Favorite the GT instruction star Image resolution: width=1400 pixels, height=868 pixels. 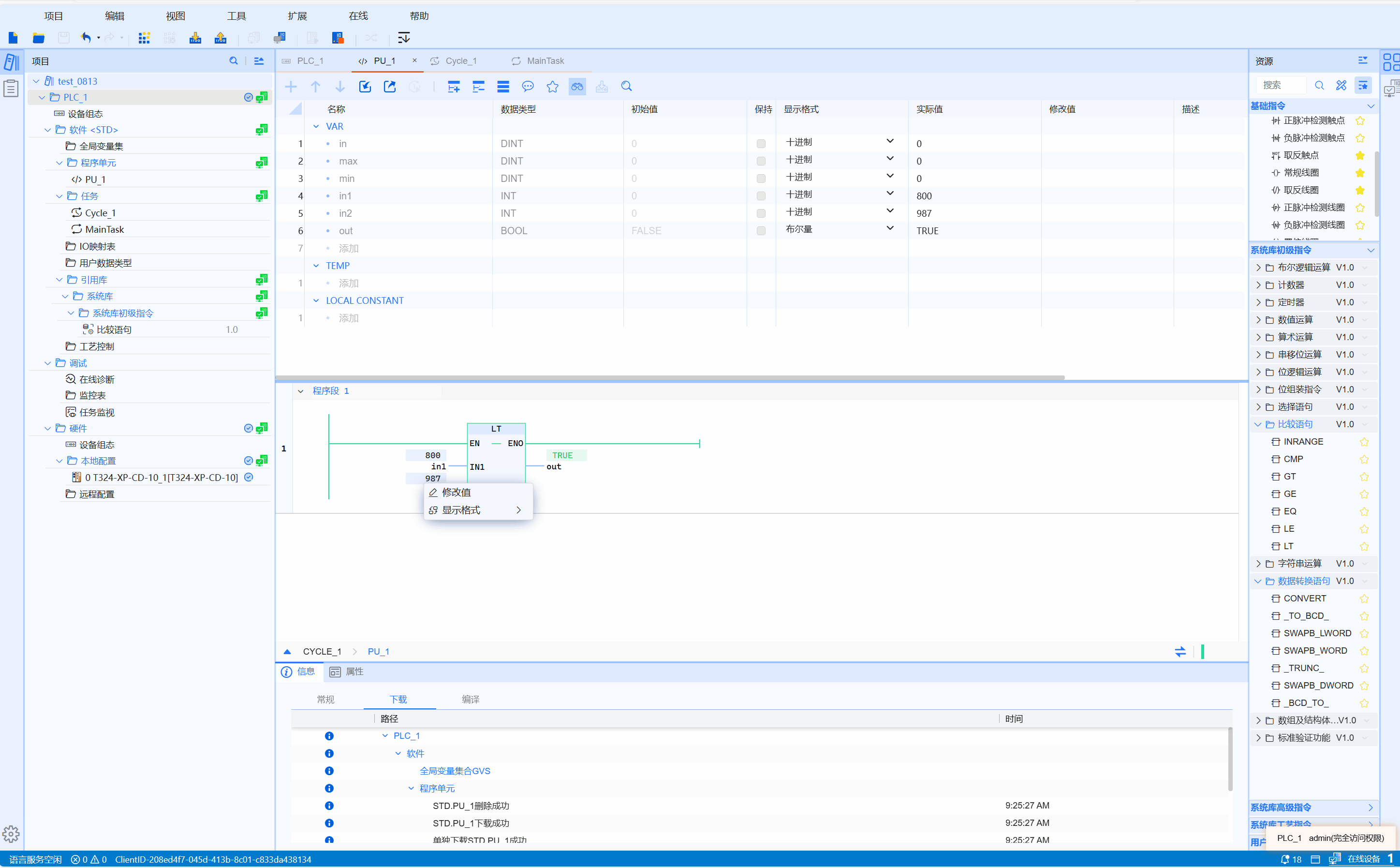coord(1364,477)
